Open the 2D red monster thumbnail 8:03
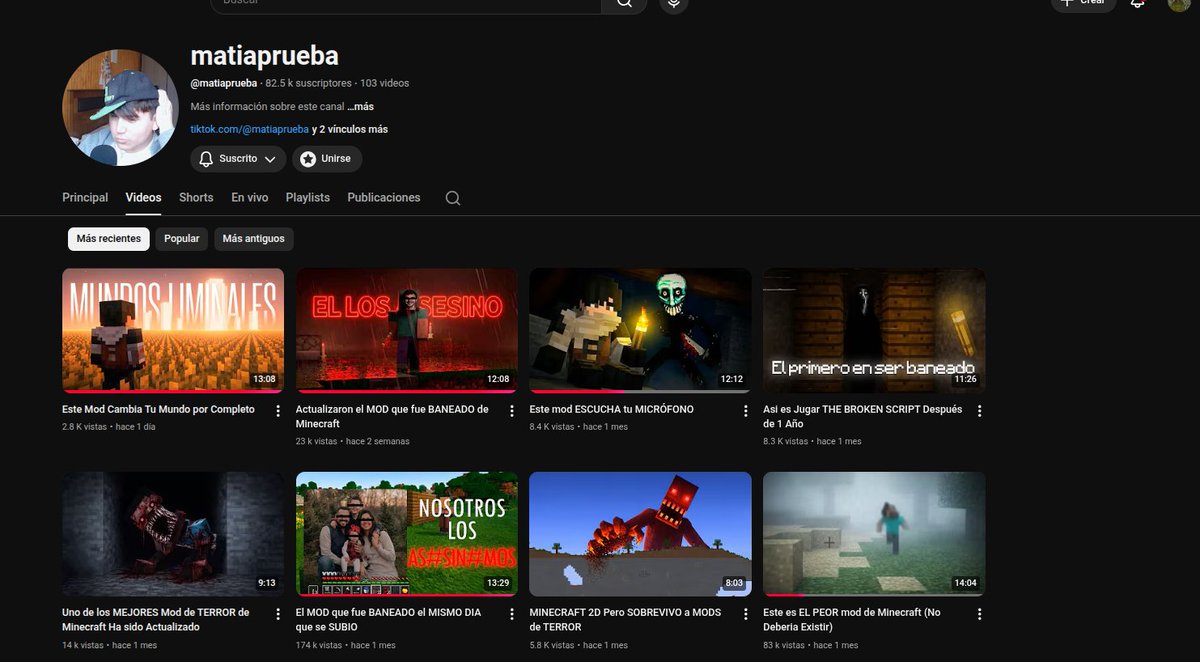 640,534
